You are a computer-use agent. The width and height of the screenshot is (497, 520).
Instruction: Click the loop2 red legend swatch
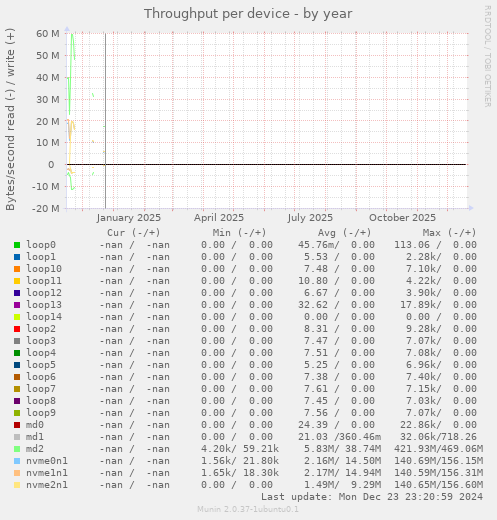[17, 329]
